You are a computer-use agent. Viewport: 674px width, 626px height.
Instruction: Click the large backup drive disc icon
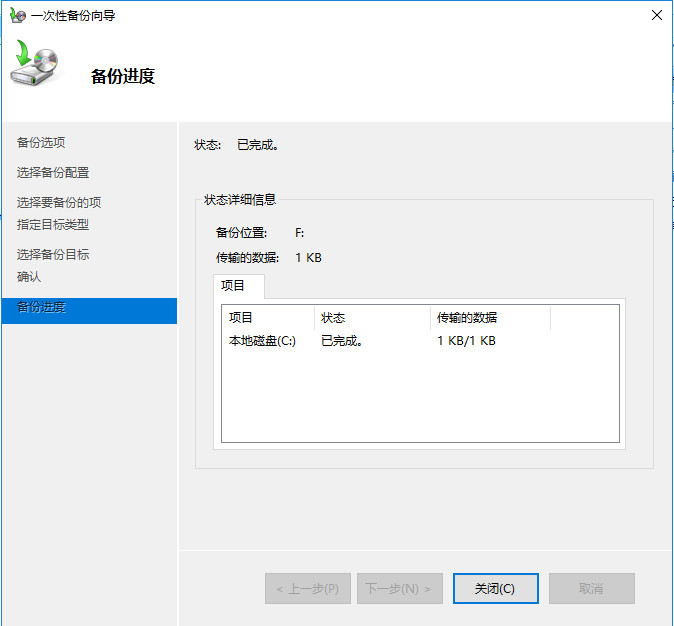pos(34,62)
